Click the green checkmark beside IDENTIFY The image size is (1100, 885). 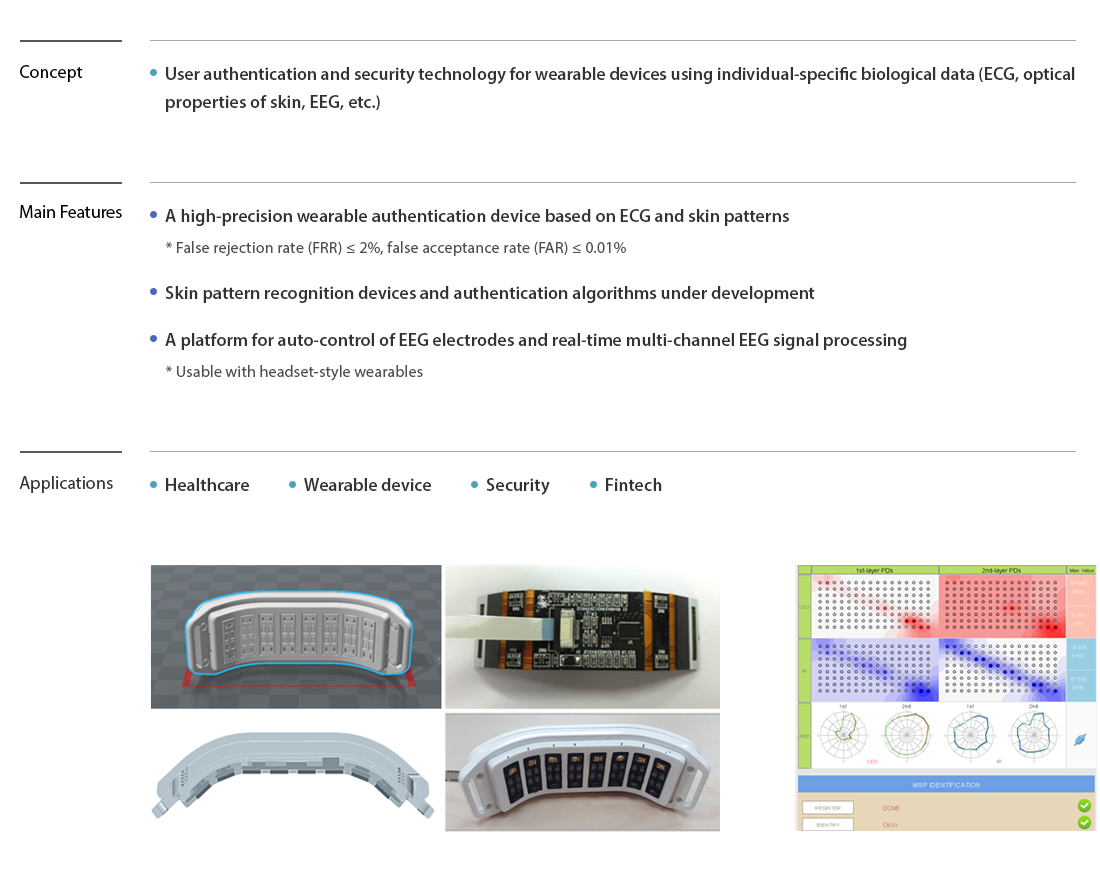[x=1084, y=823]
